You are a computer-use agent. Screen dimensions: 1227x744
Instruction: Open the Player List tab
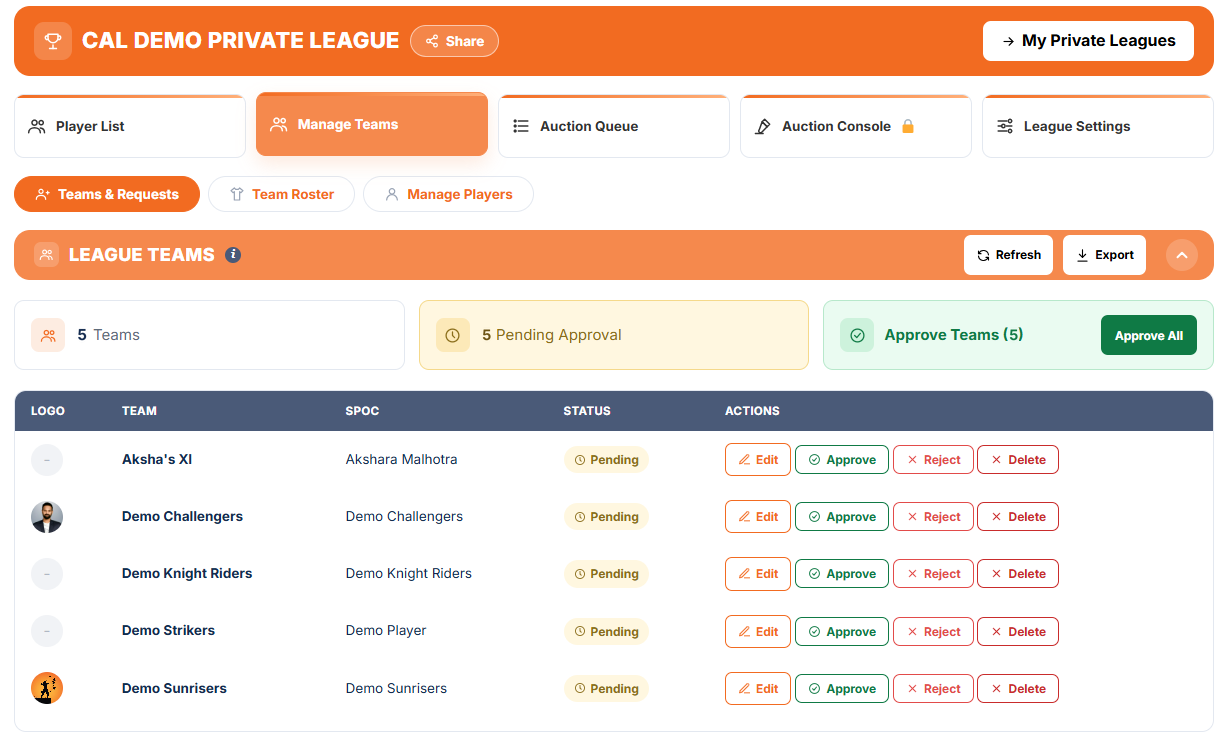pyautogui.click(x=130, y=126)
